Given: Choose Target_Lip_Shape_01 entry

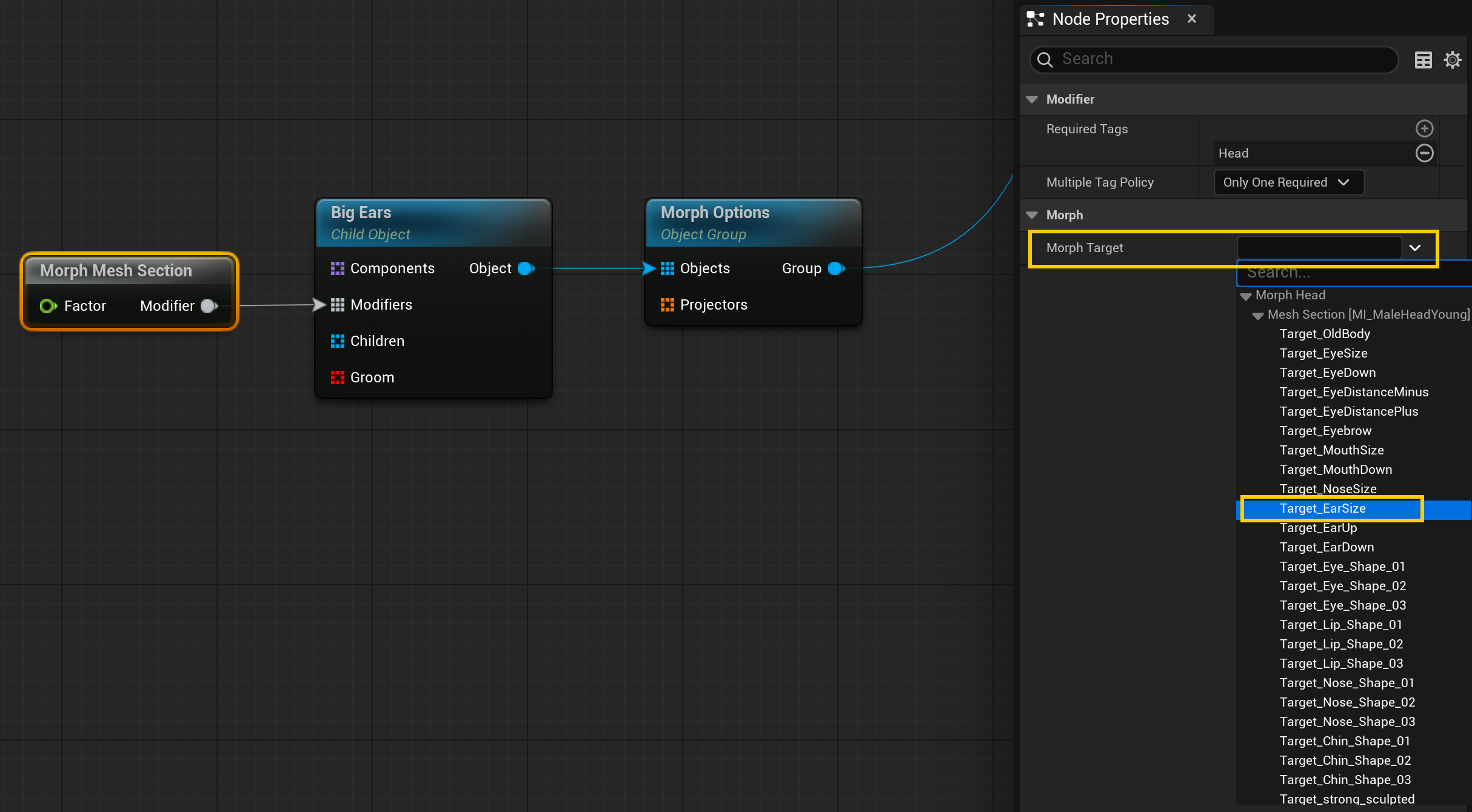Looking at the screenshot, I should pyautogui.click(x=1340, y=625).
